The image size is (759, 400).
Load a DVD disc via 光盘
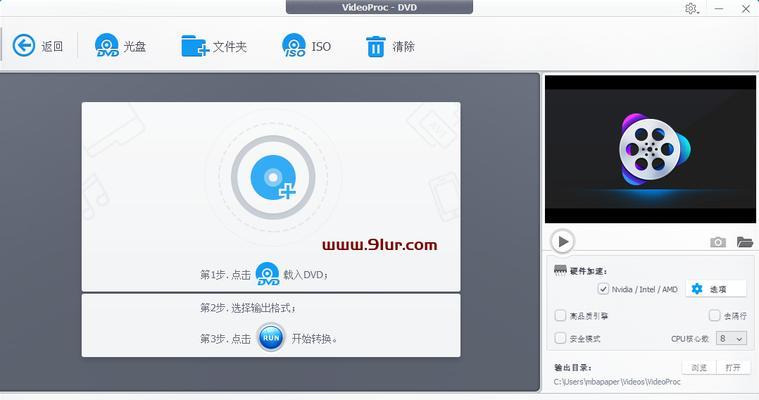pyautogui.click(x=121, y=46)
